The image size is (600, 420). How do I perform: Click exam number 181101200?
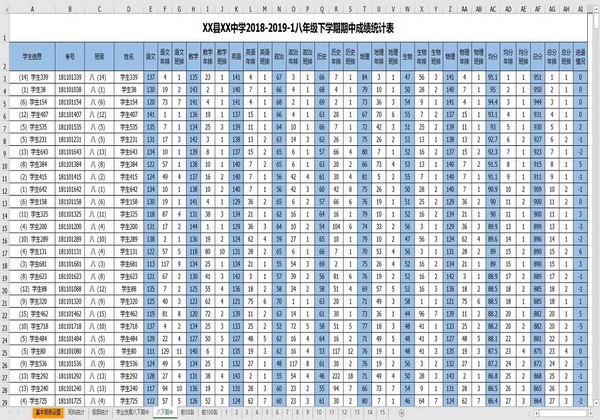coord(70,227)
